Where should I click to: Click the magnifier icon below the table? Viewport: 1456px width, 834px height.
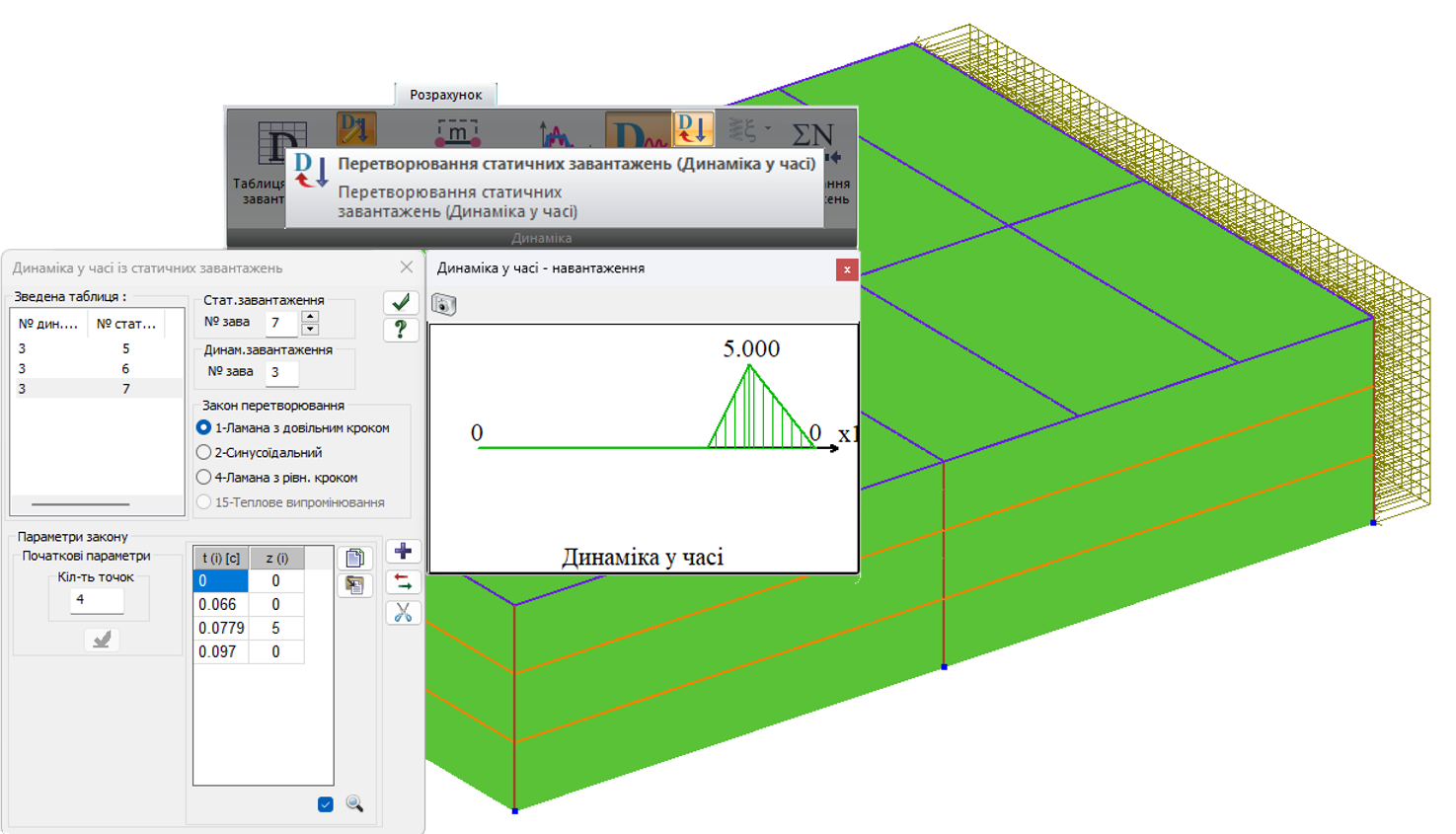[x=354, y=804]
